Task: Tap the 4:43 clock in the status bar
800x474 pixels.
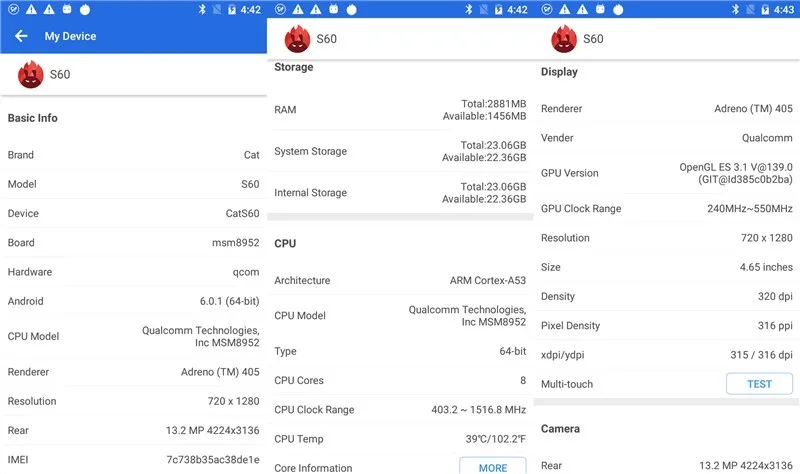Action: pyautogui.click(x=784, y=10)
